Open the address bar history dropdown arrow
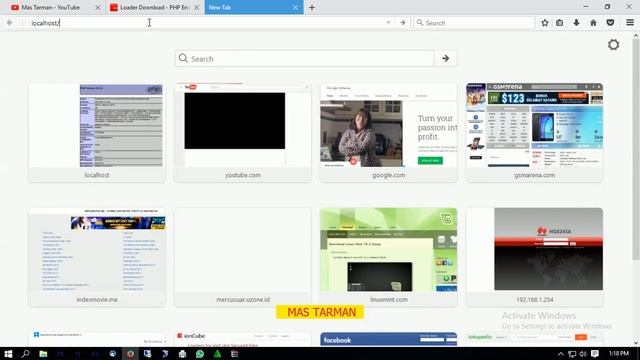 tap(388, 23)
